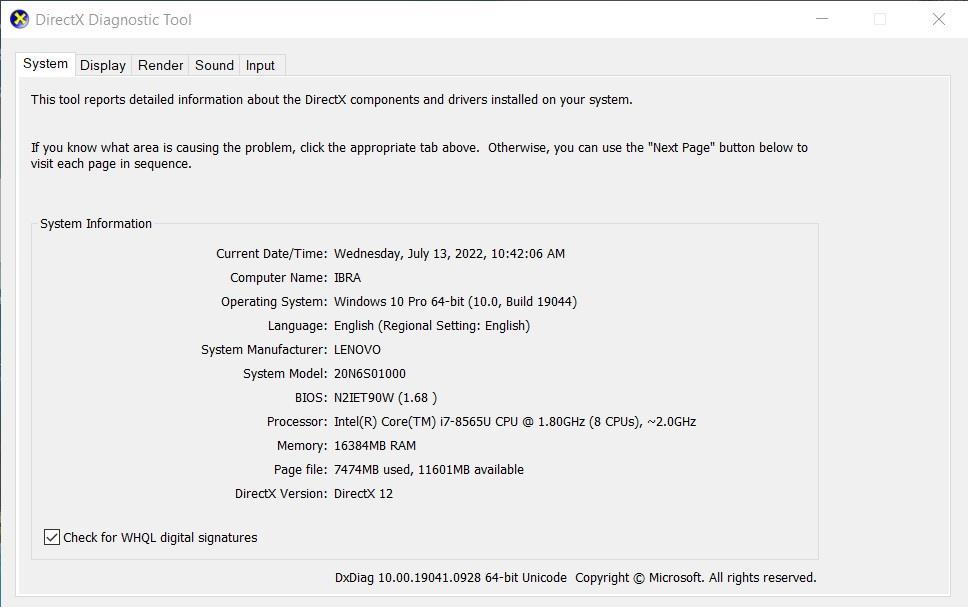The height and width of the screenshot is (607, 968).
Task: Click the Memory: label
Action: pos(302,446)
